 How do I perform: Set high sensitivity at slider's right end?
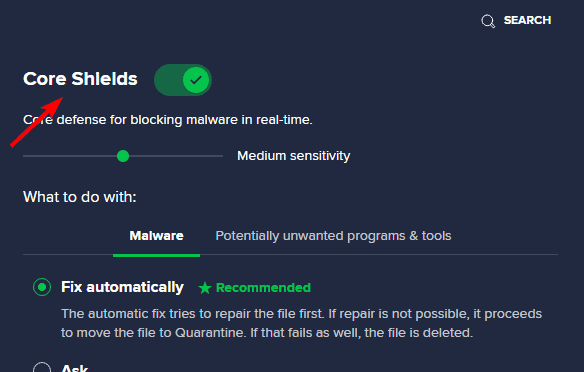pos(221,156)
